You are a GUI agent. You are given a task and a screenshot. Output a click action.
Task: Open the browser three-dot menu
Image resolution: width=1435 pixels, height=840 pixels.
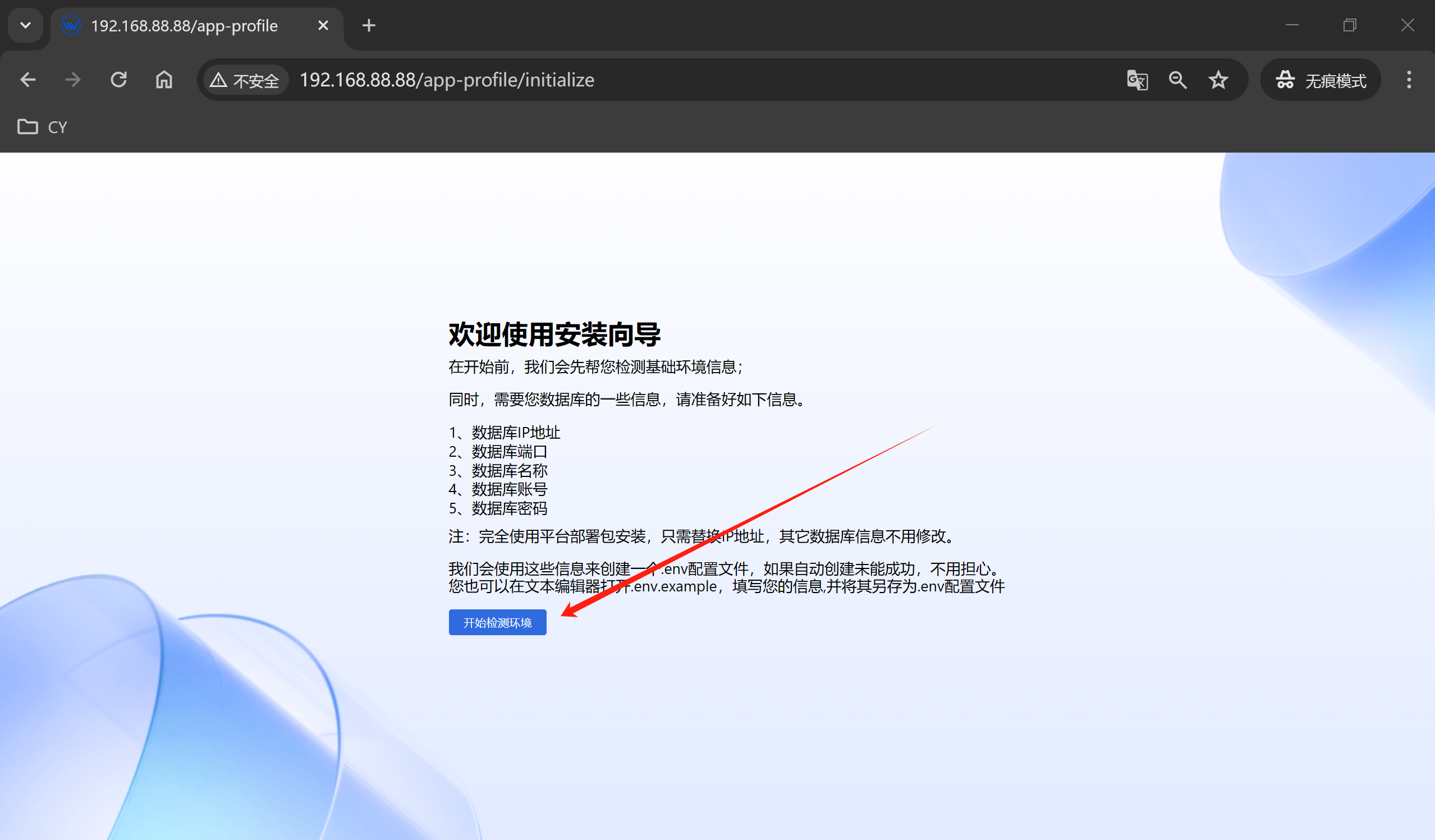pos(1409,80)
